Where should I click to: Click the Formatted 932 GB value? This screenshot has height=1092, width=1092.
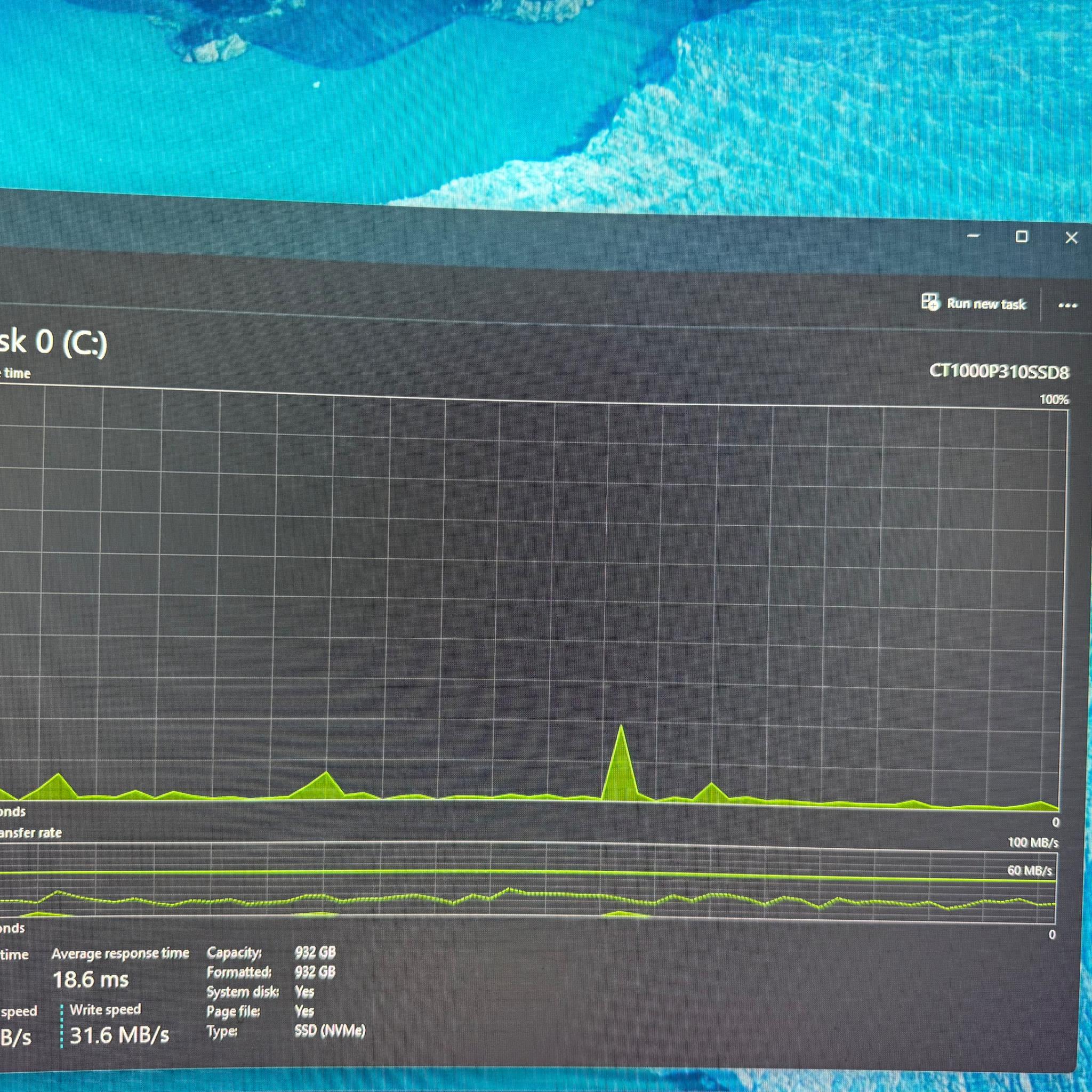click(x=316, y=972)
